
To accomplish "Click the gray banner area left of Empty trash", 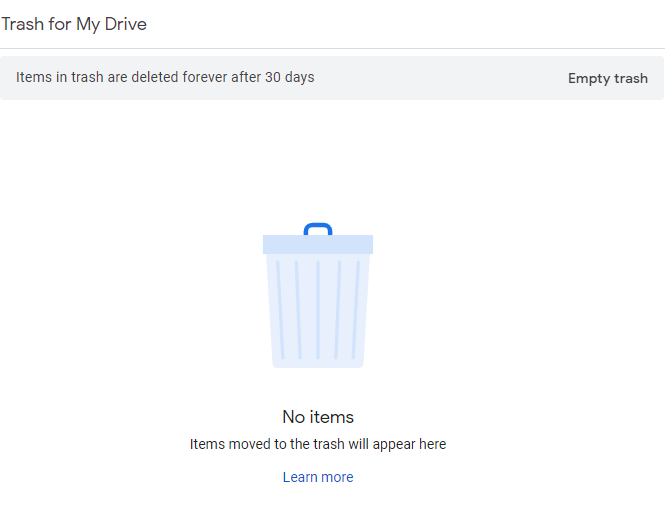I will [440, 78].
